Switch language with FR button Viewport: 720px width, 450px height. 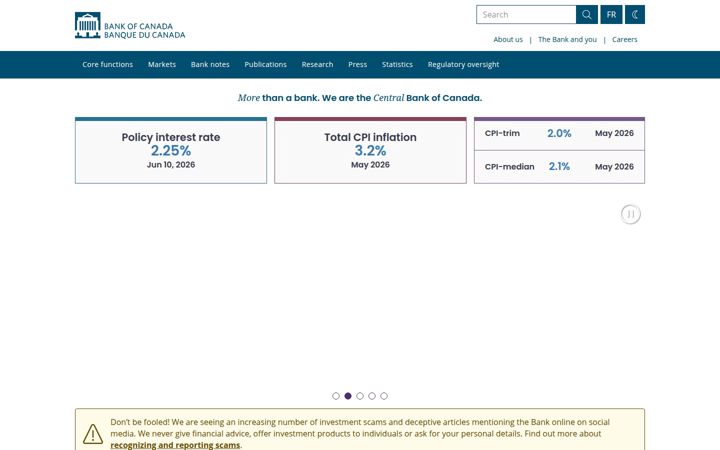coord(611,15)
